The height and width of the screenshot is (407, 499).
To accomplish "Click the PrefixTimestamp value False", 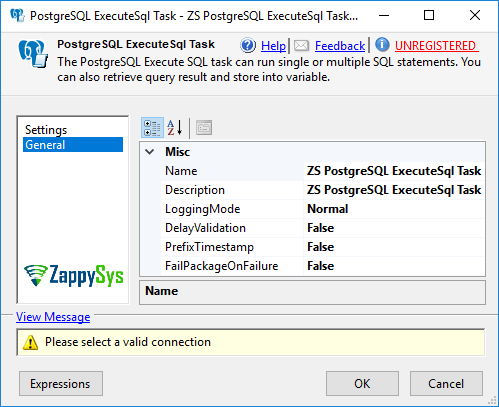I will (321, 247).
